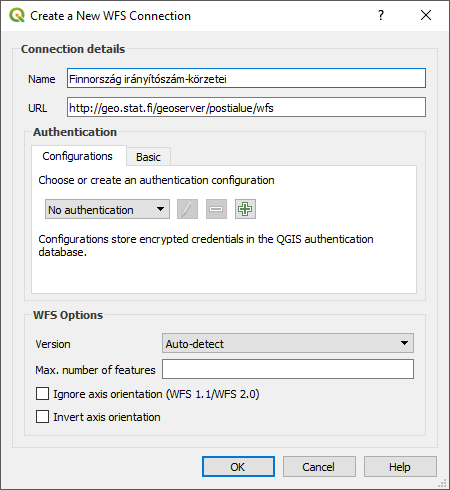Close the WFS Connection dialog

coord(426,15)
